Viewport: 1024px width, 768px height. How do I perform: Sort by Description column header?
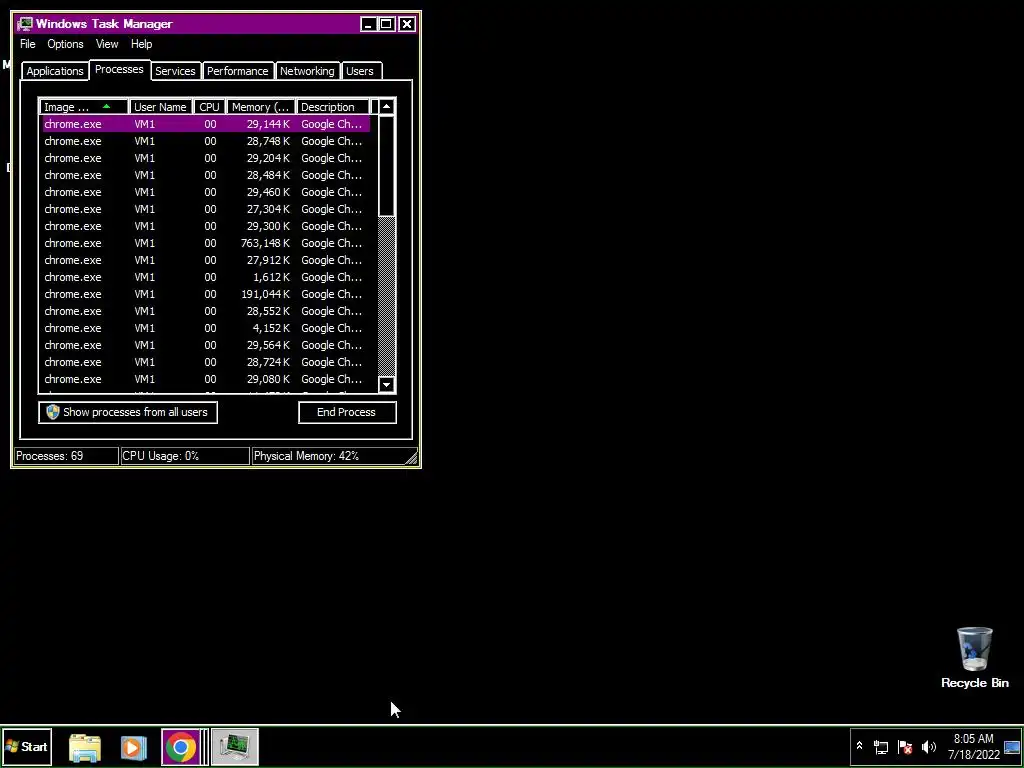click(x=332, y=107)
